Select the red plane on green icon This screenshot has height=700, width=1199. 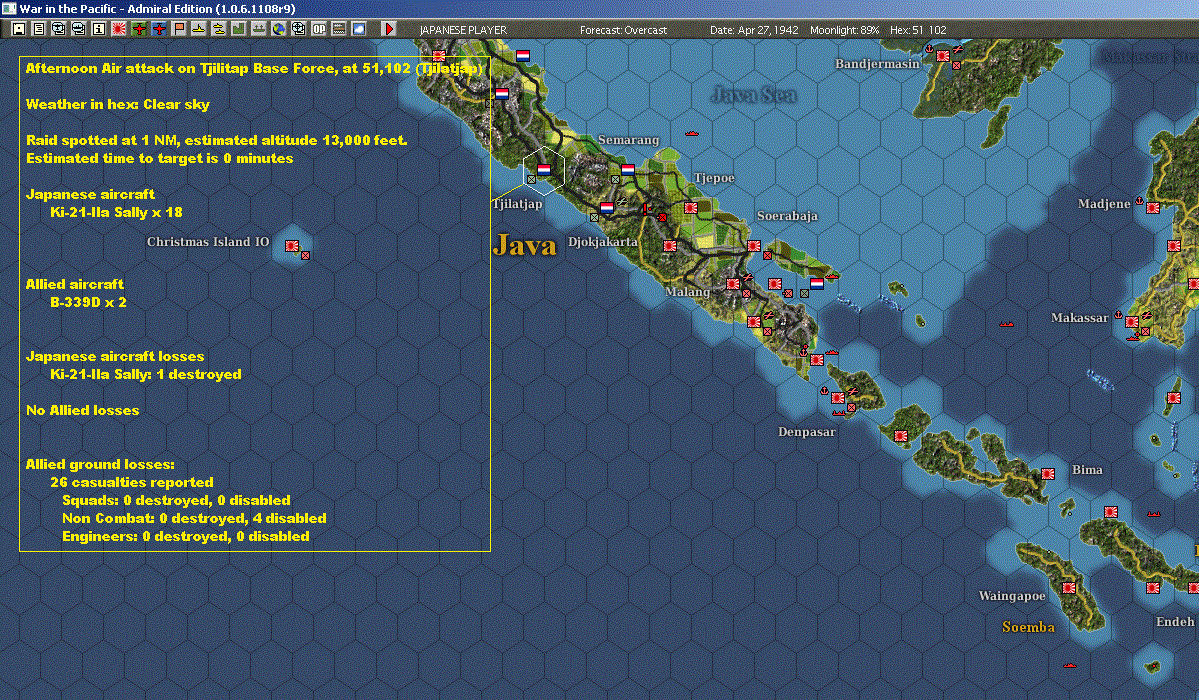139,29
